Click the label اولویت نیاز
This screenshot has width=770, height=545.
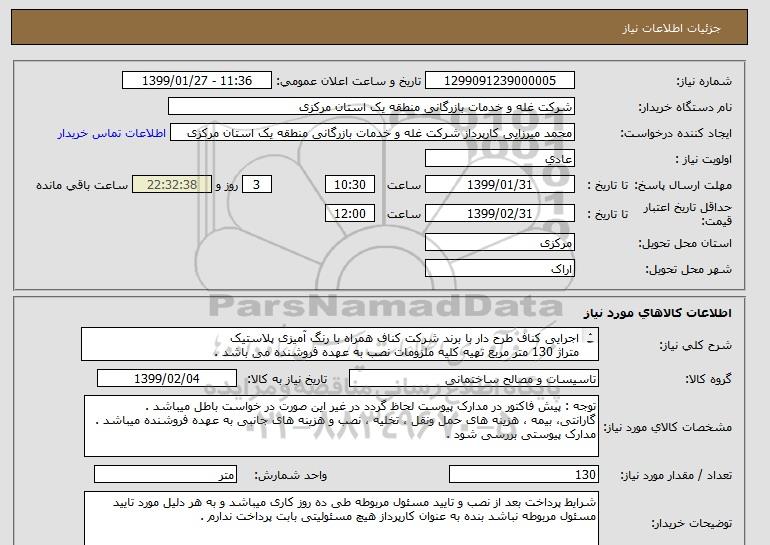[704, 160]
